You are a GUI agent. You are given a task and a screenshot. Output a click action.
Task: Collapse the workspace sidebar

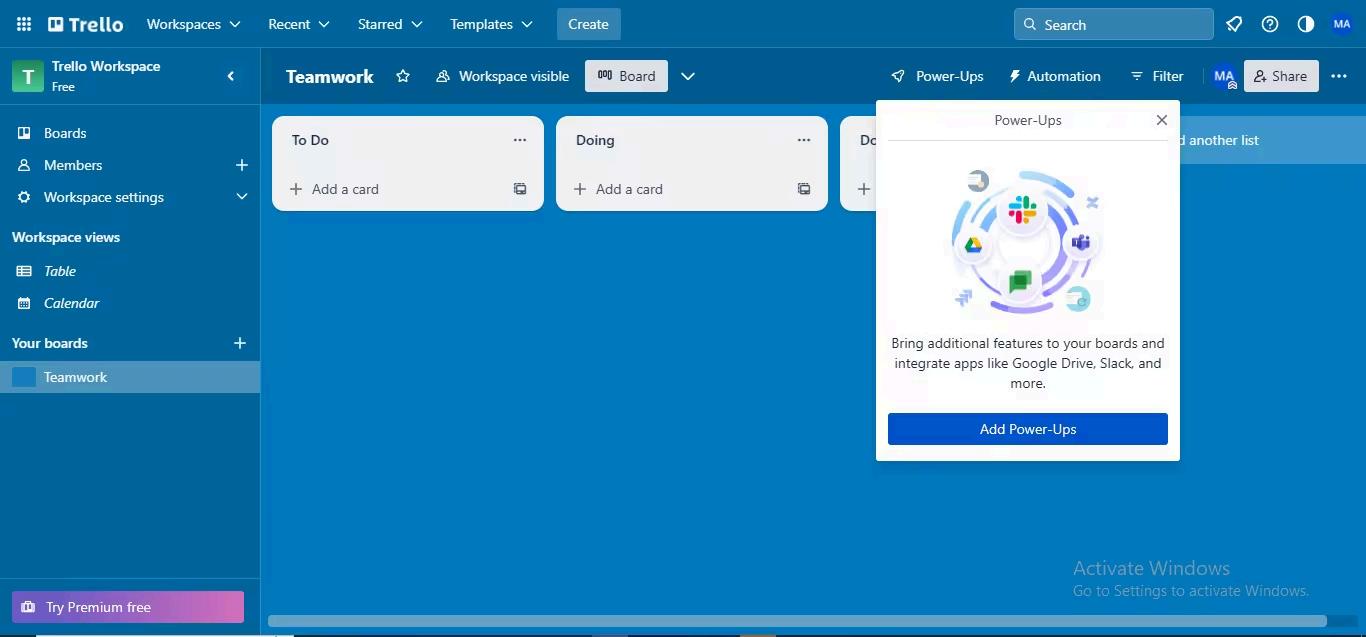[231, 76]
